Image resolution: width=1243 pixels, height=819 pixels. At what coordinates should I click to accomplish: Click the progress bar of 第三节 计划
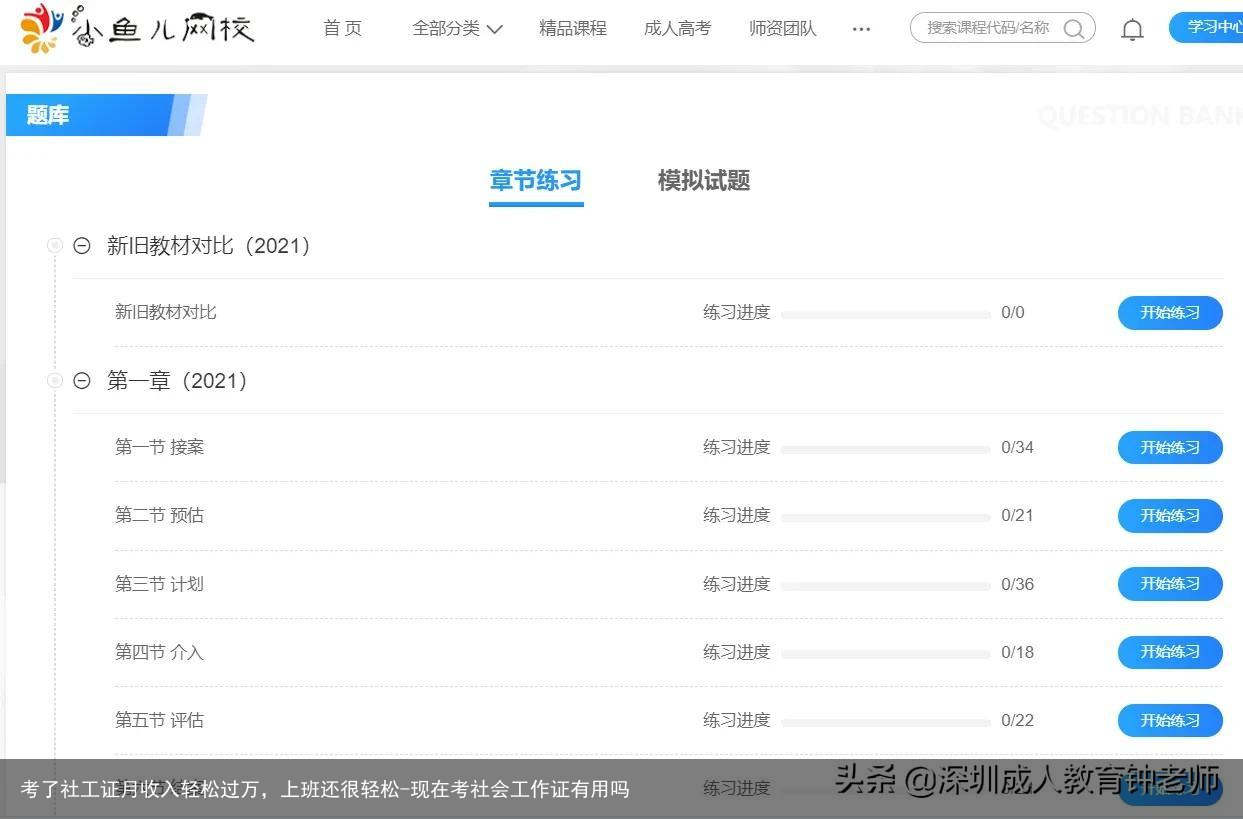[x=885, y=584]
